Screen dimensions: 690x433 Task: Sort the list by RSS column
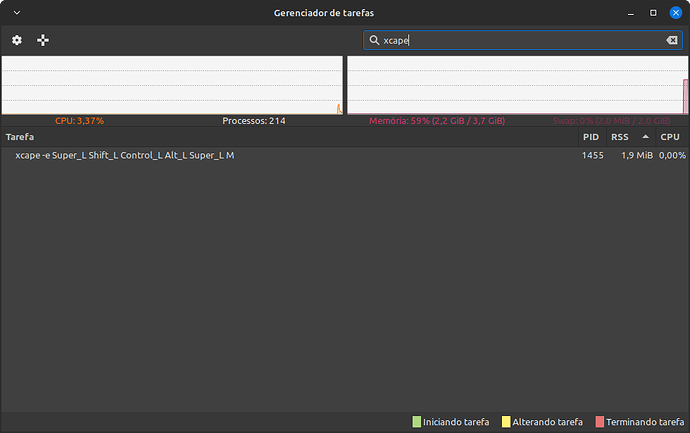(620, 136)
